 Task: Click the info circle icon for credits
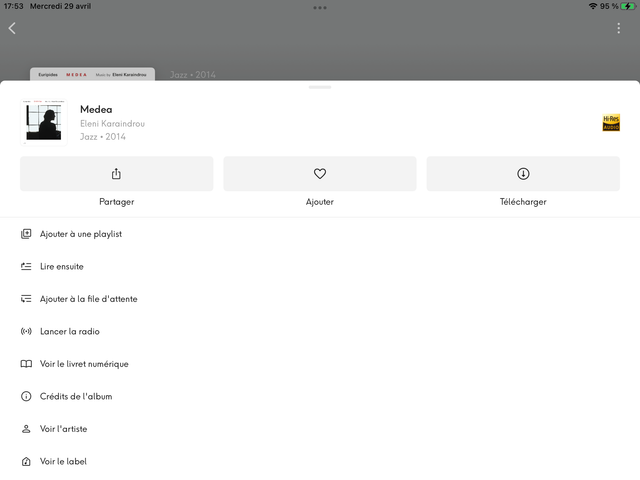click(26, 396)
